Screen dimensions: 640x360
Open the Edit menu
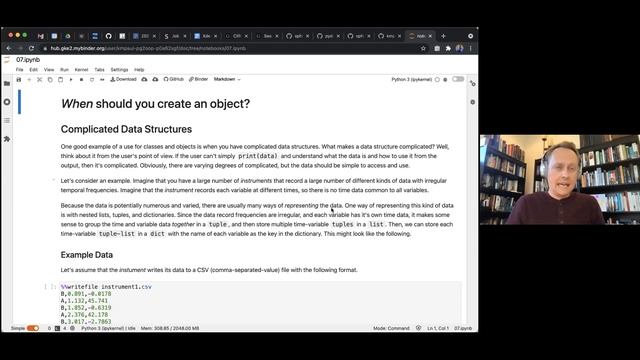coord(33,70)
